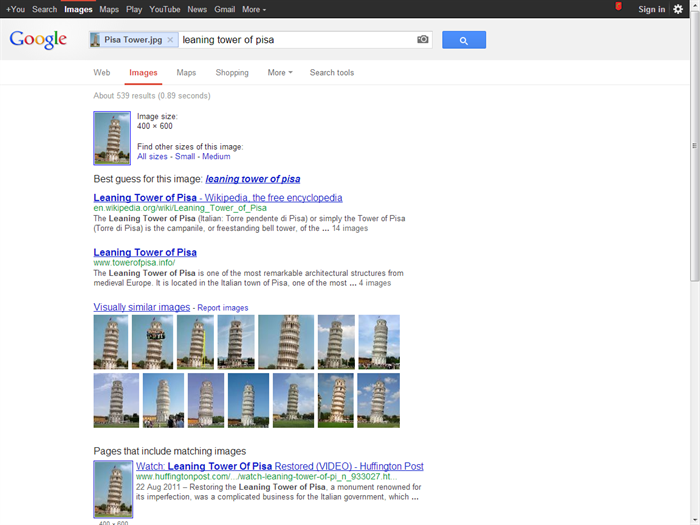Image resolution: width=700 pixels, height=525 pixels.
Task: Switch to the Maps results tab
Action: click(186, 72)
